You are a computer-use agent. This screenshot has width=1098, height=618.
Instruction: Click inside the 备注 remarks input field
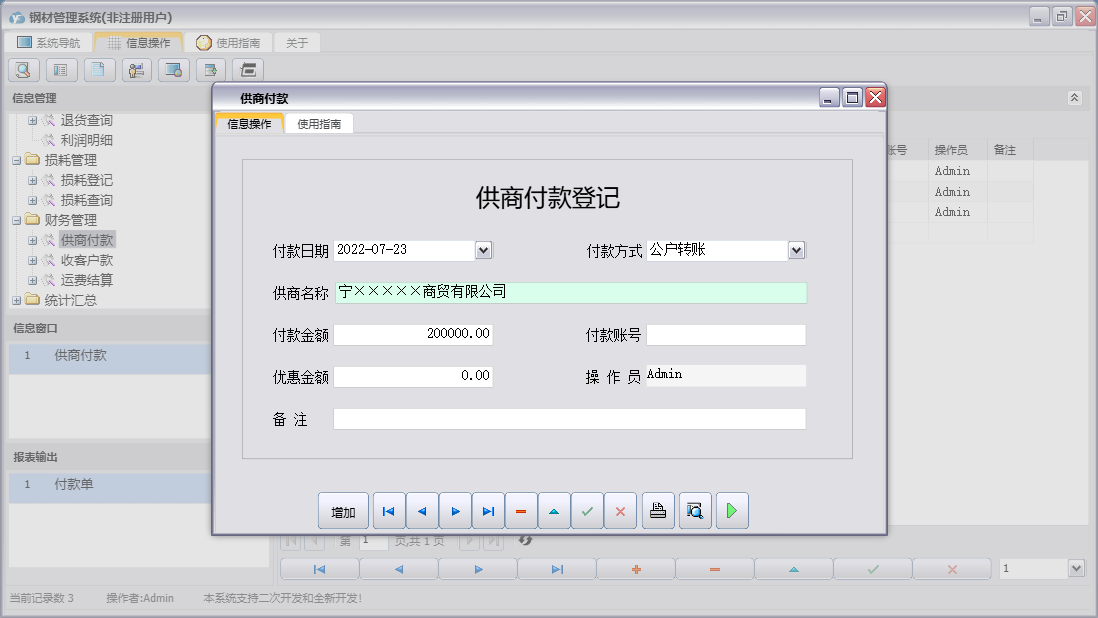pyautogui.click(x=570, y=419)
